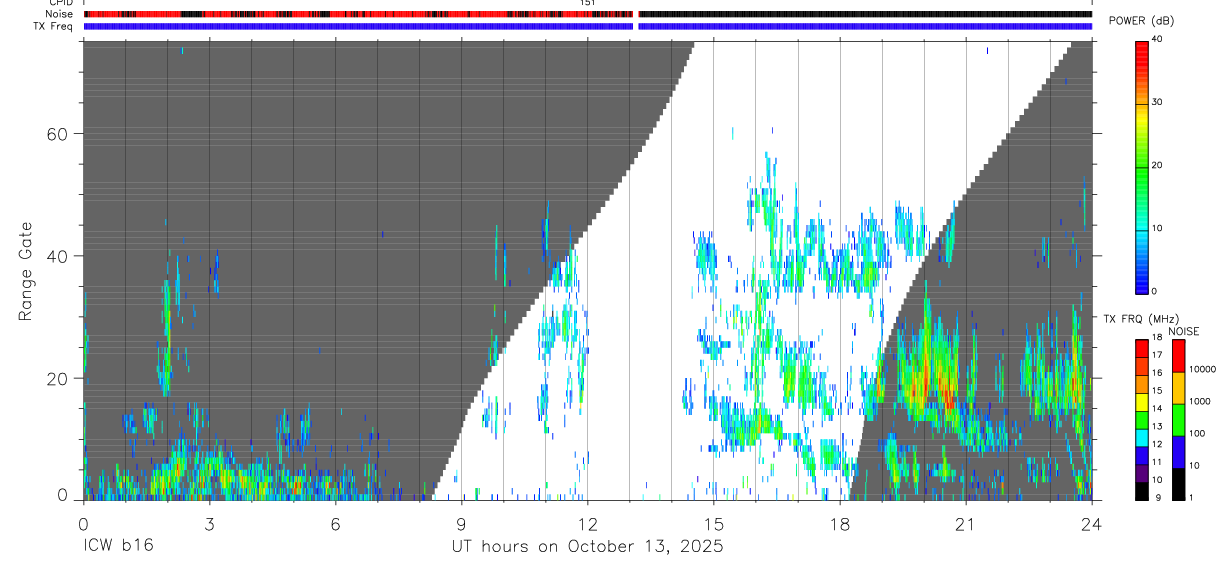Select the Range Gate y-axis label
Viewport: 1228px width, 567px height.
[27, 271]
